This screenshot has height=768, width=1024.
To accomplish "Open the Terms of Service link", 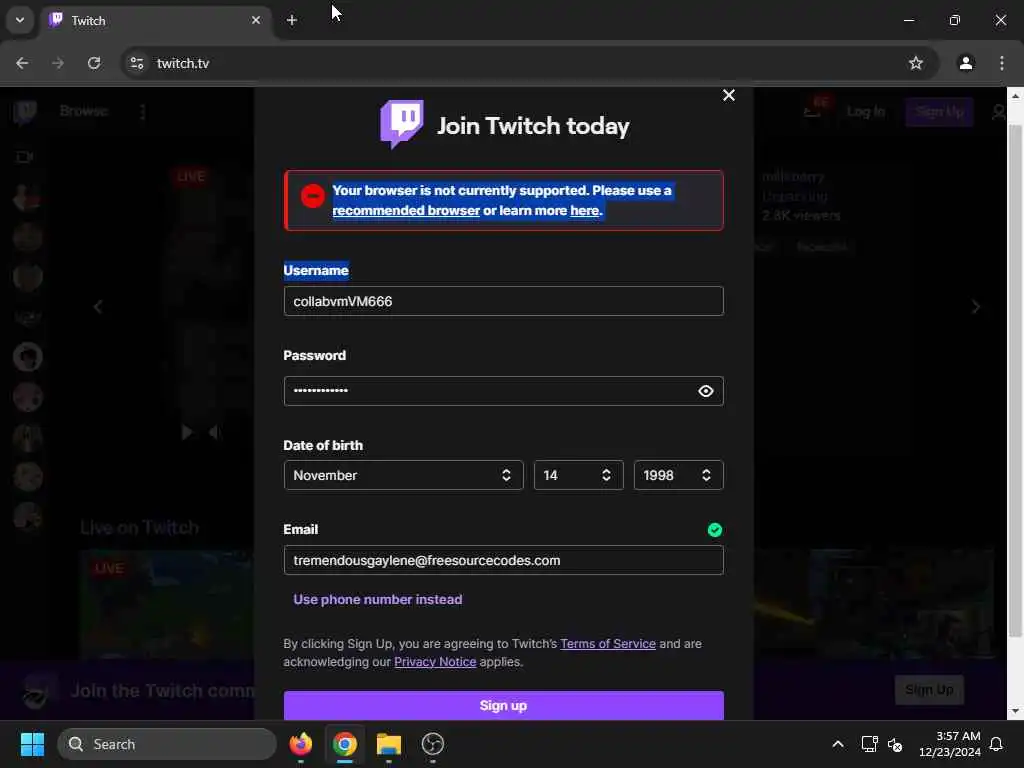I will [607, 644].
